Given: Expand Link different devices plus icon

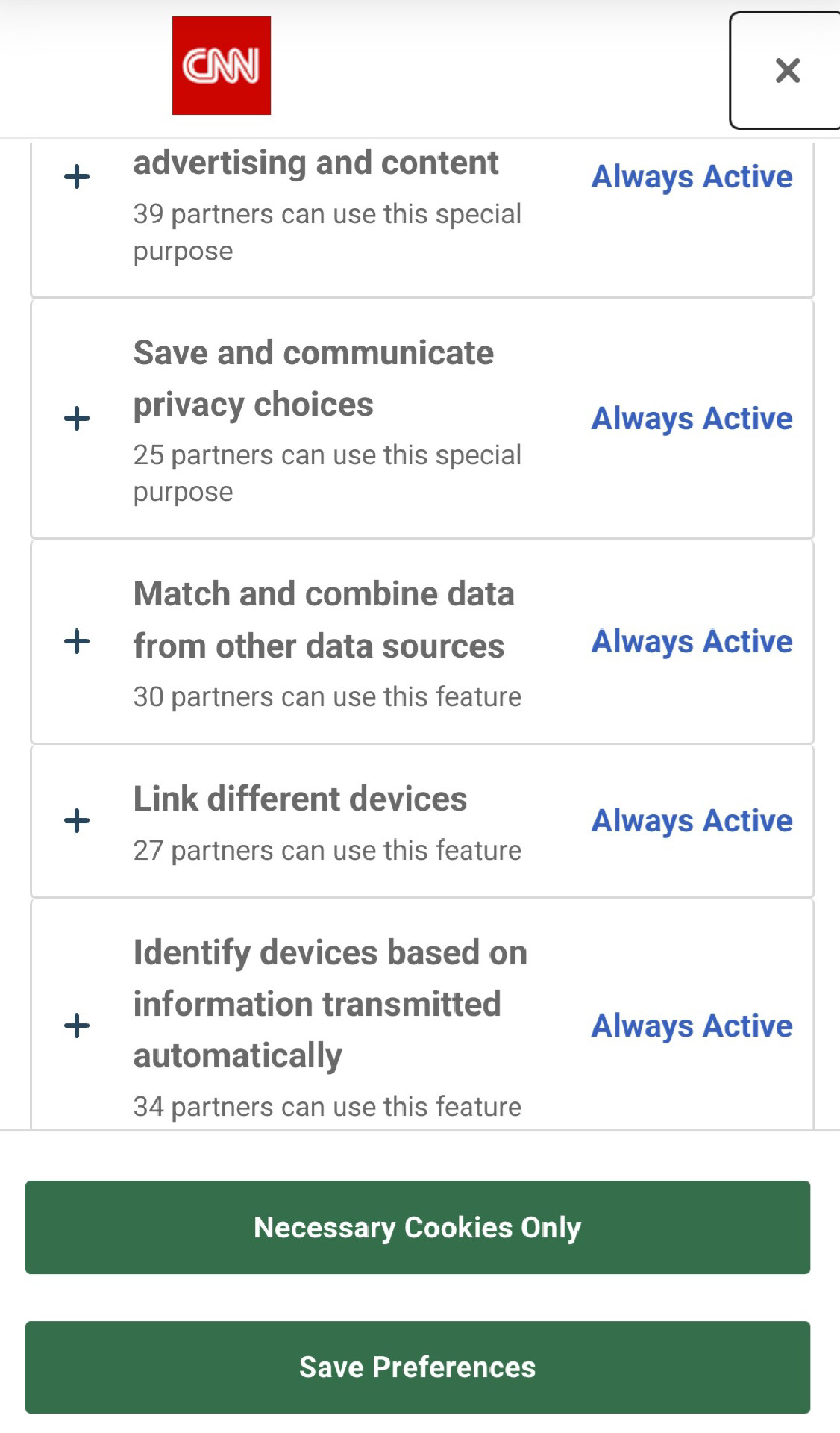Looking at the screenshot, I should pyautogui.click(x=77, y=821).
